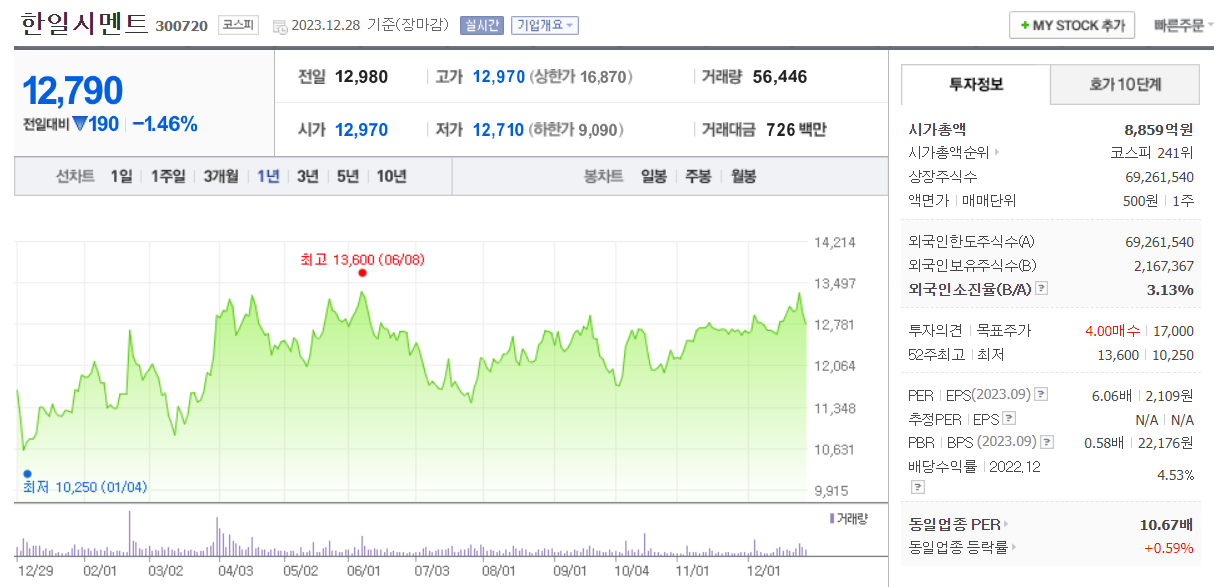This screenshot has height=587, width=1223.
Task: Click the MY STOCK 추가 button
Action: [x=1072, y=26]
